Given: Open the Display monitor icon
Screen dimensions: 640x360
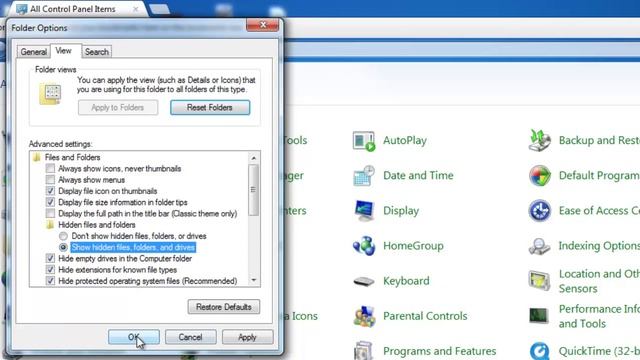Looking at the screenshot, I should 364,211.
